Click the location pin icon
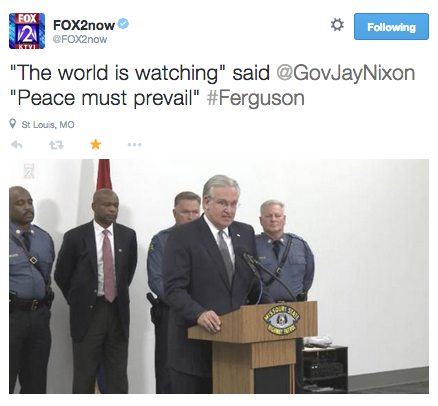 click(13, 124)
